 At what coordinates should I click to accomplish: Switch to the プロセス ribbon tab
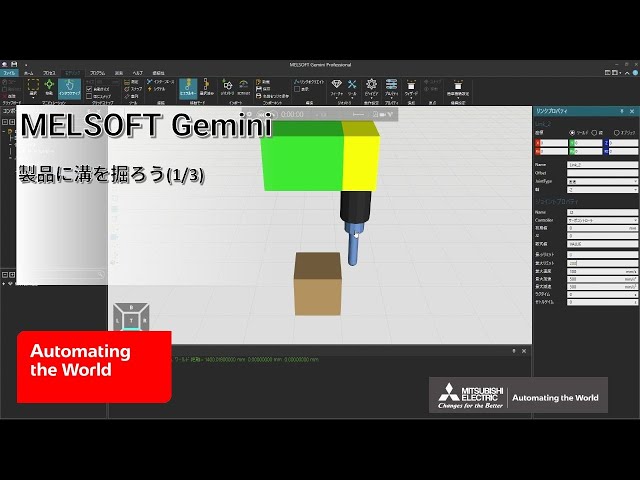[x=49, y=73]
